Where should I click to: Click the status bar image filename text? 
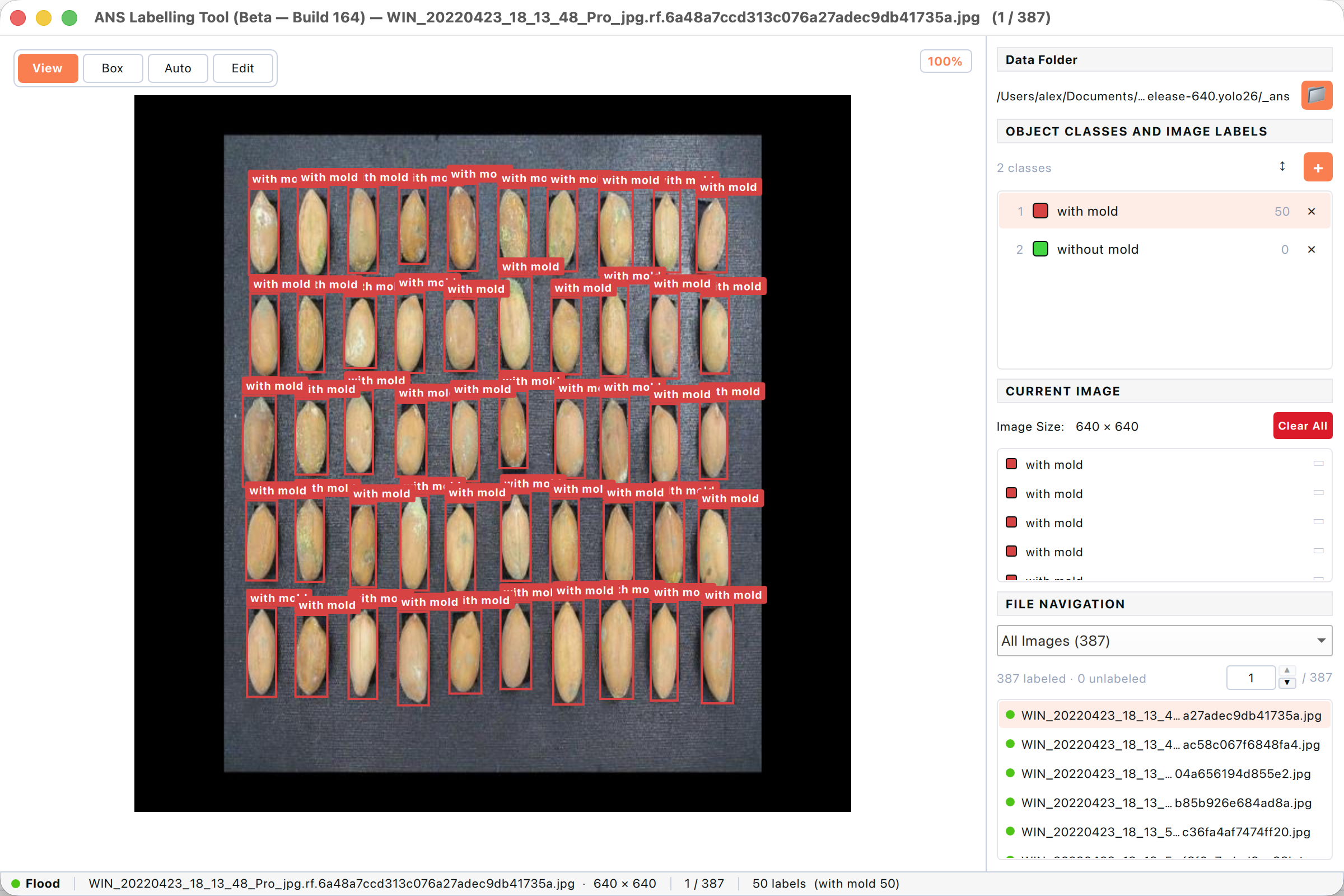(332, 884)
